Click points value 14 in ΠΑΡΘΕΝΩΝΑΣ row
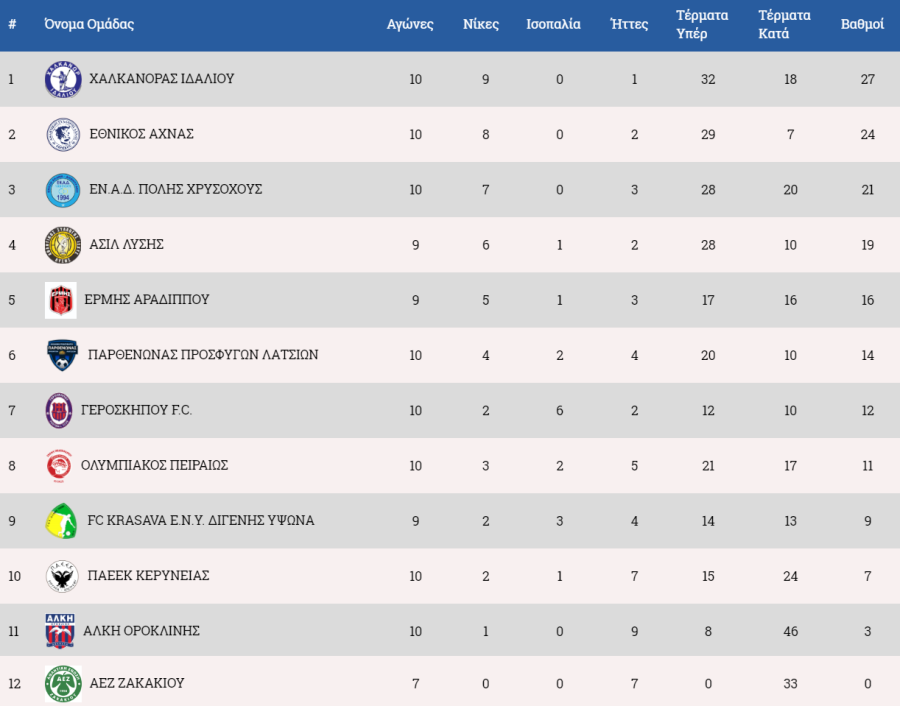This screenshot has width=900, height=706. pyautogui.click(x=867, y=355)
